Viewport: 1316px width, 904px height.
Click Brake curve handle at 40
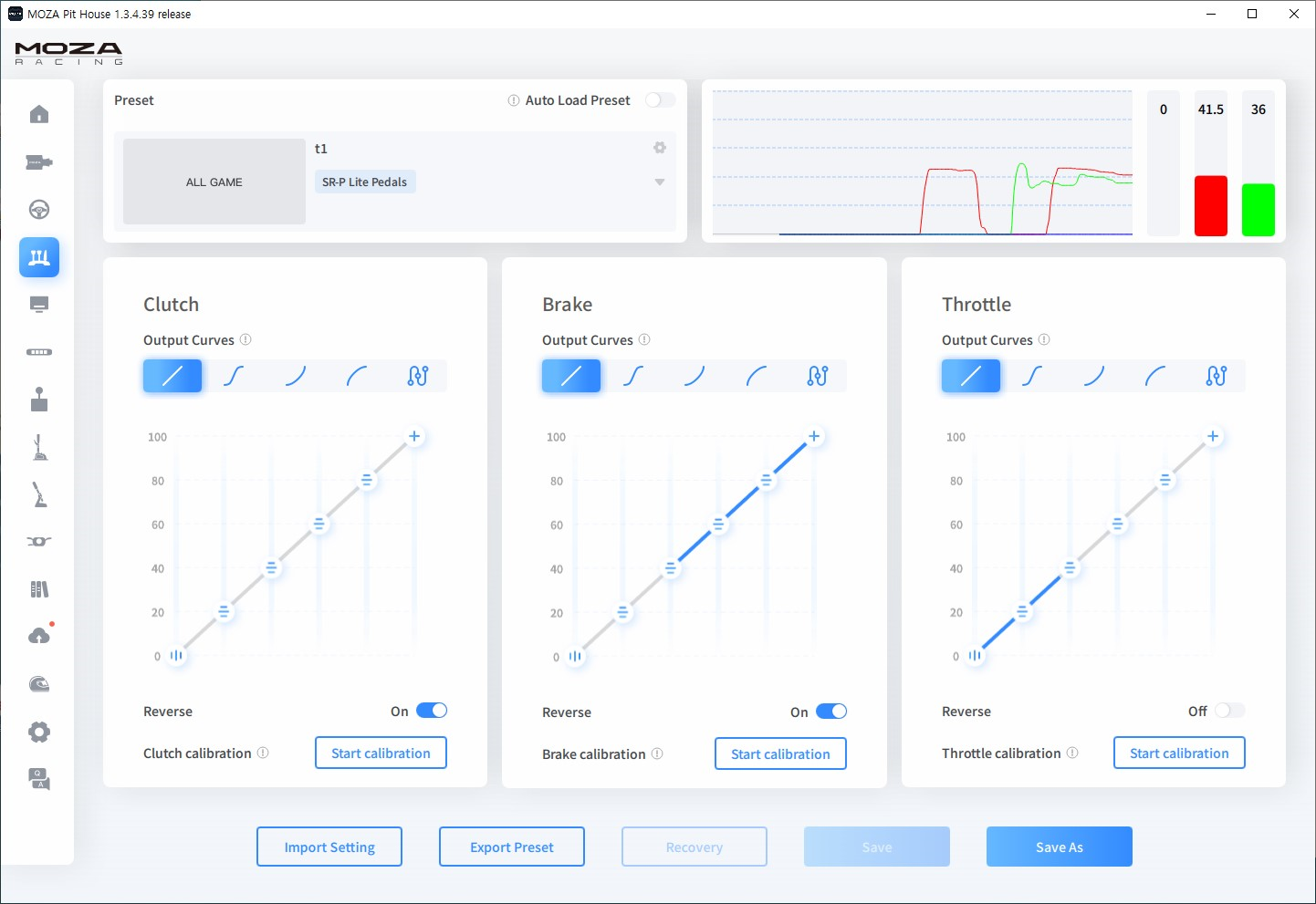[x=671, y=568]
